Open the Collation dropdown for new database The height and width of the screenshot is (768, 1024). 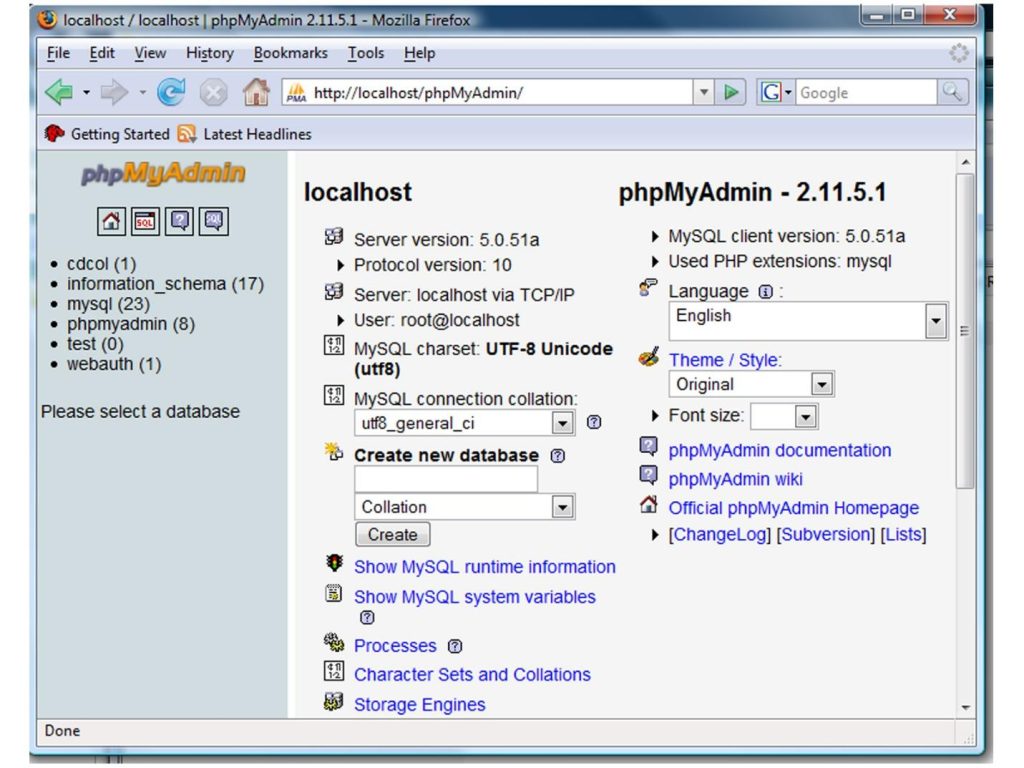(464, 507)
